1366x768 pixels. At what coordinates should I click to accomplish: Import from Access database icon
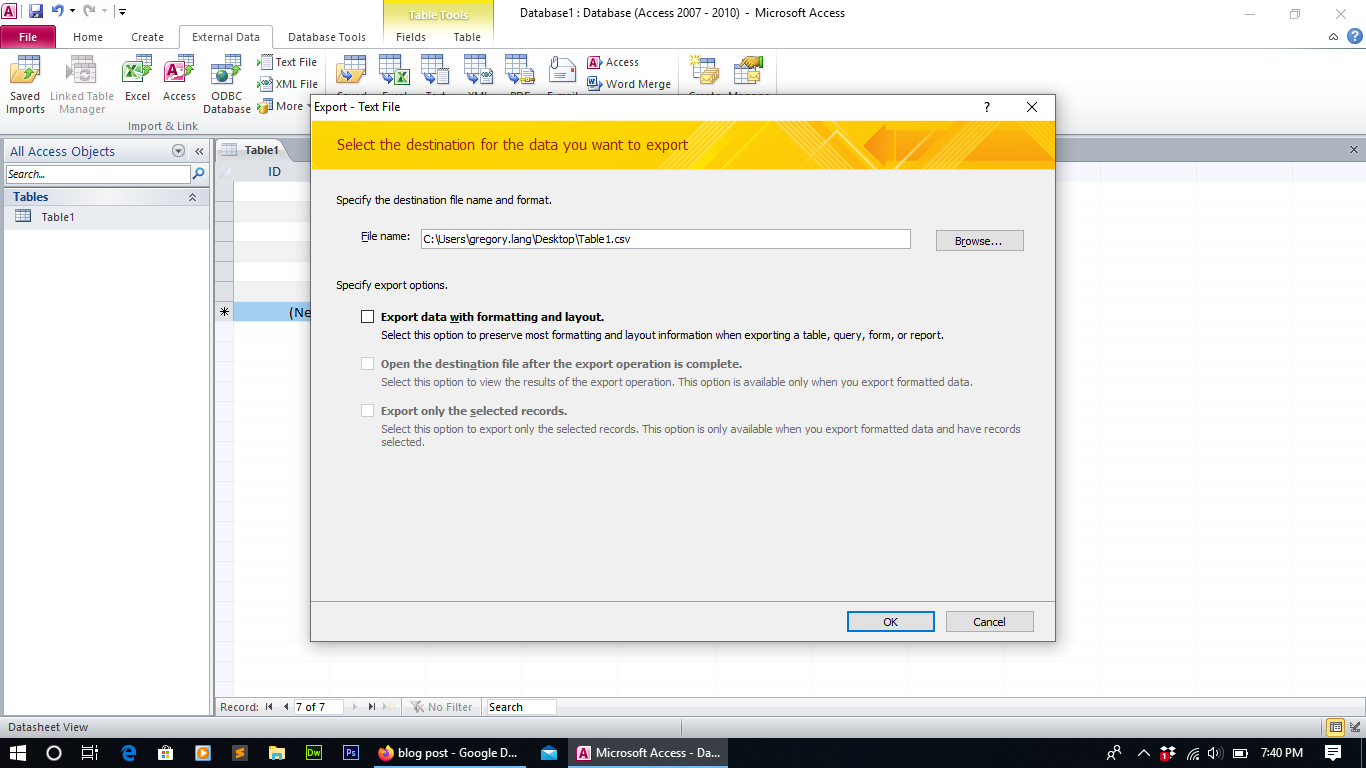point(179,80)
